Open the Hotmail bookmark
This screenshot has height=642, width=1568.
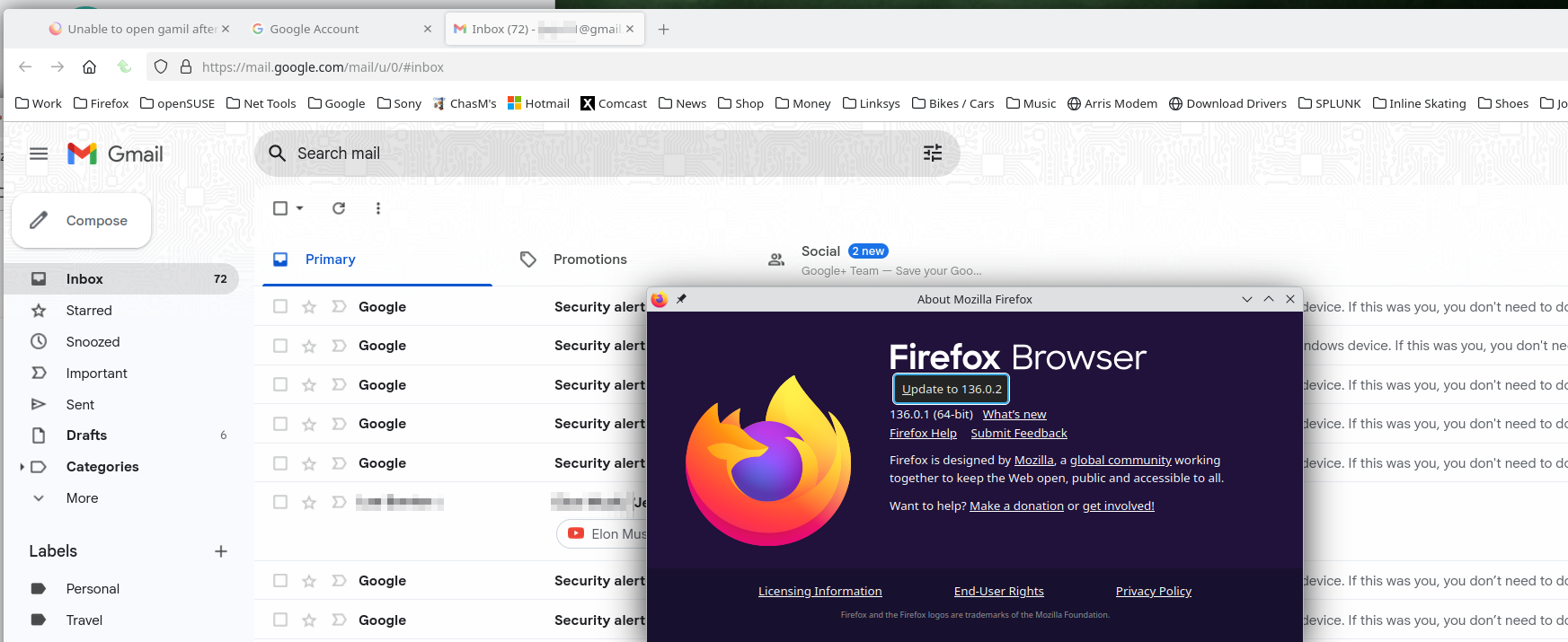[x=538, y=103]
